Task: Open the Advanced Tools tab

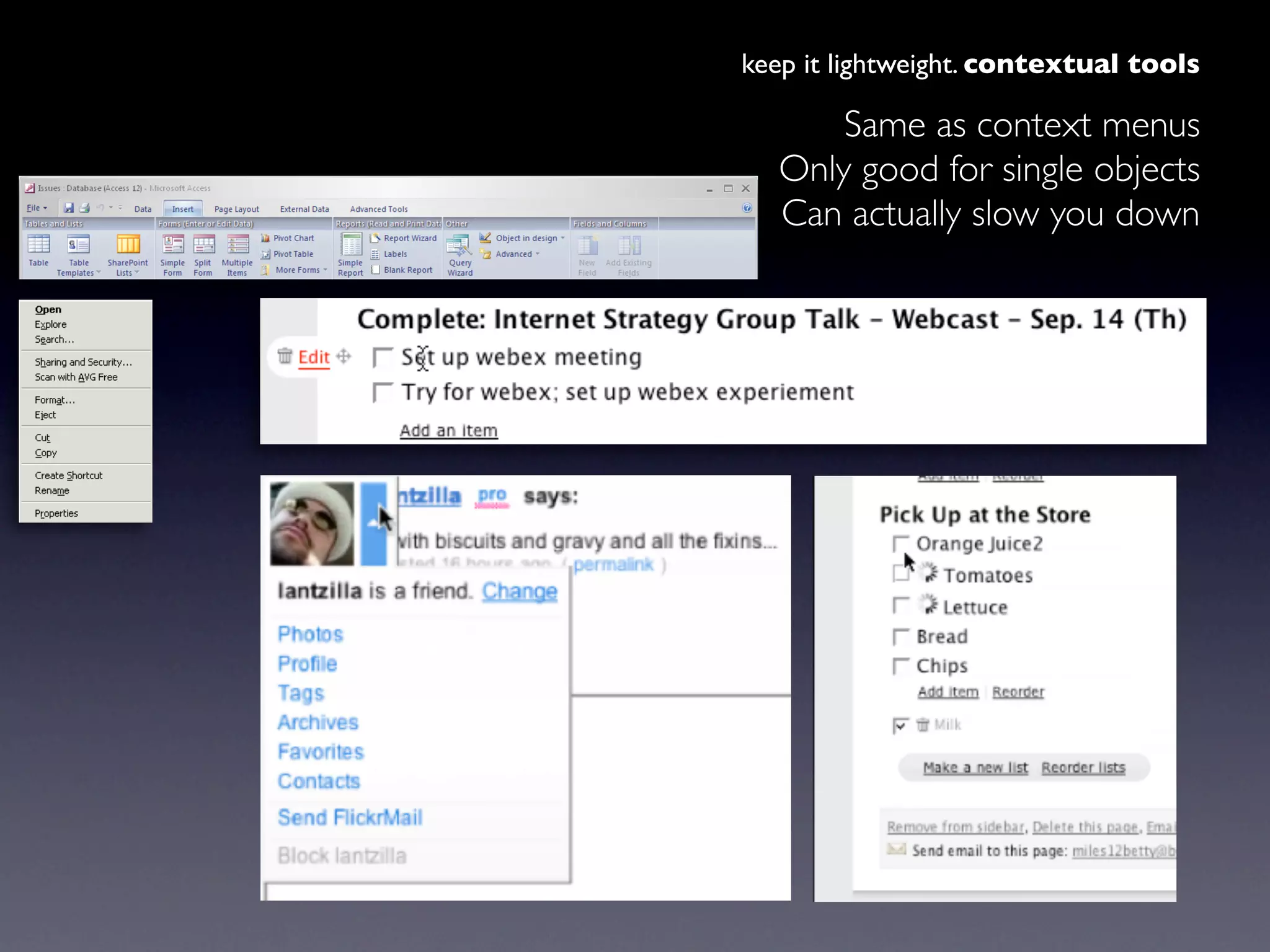Action: click(379, 209)
